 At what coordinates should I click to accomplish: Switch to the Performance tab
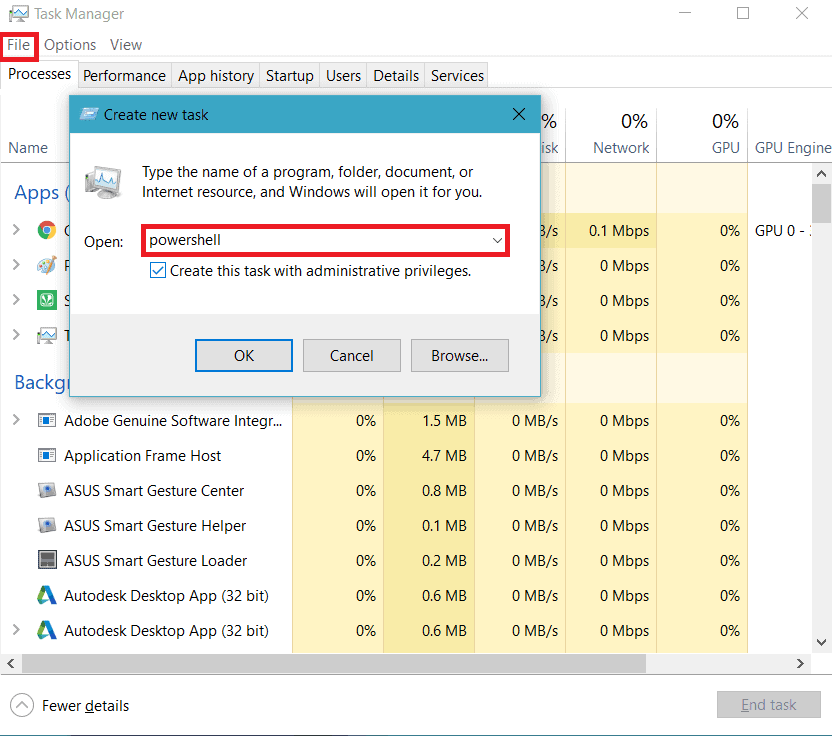pyautogui.click(x=124, y=75)
